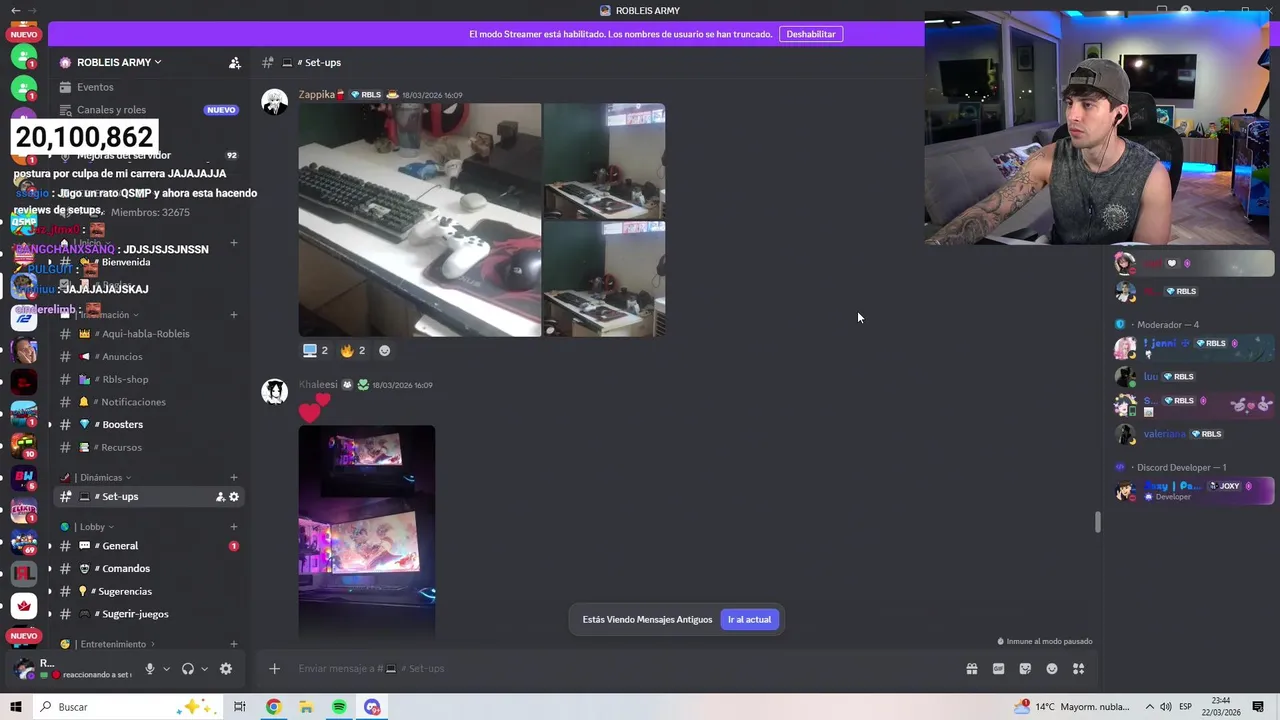
Task: Open the server icon with badge 69
Action: tap(24, 541)
